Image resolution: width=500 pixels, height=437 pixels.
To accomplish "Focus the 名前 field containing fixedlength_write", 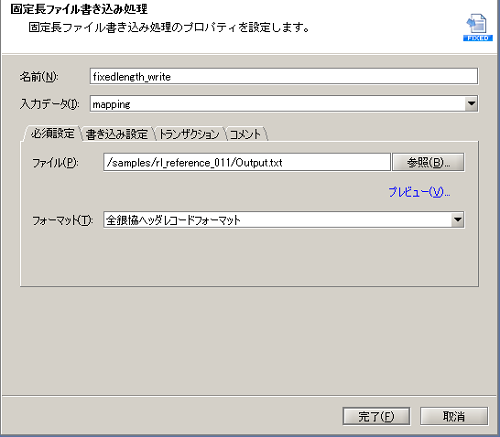I will point(284,76).
